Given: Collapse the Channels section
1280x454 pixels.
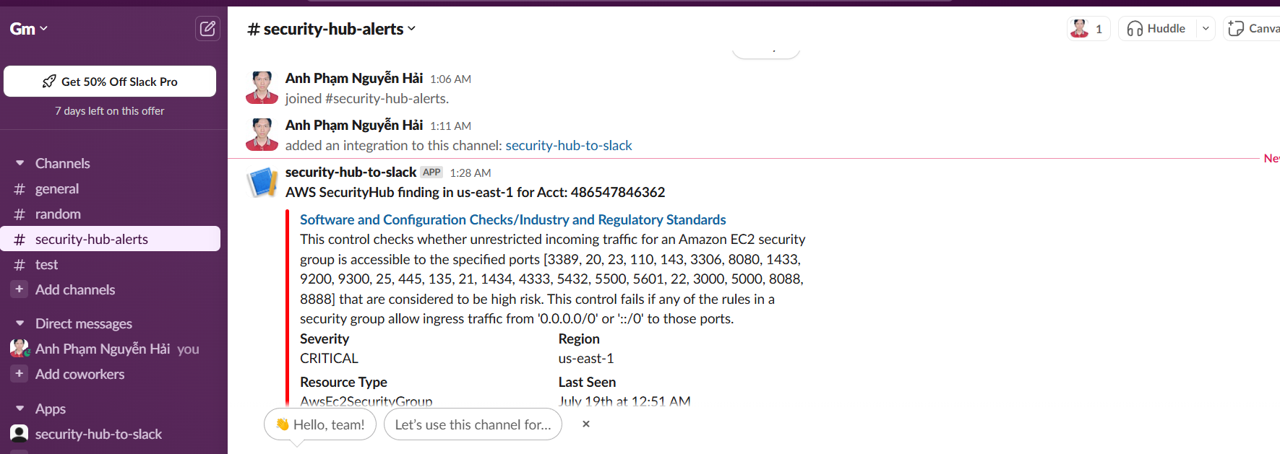Looking at the screenshot, I should pos(19,163).
